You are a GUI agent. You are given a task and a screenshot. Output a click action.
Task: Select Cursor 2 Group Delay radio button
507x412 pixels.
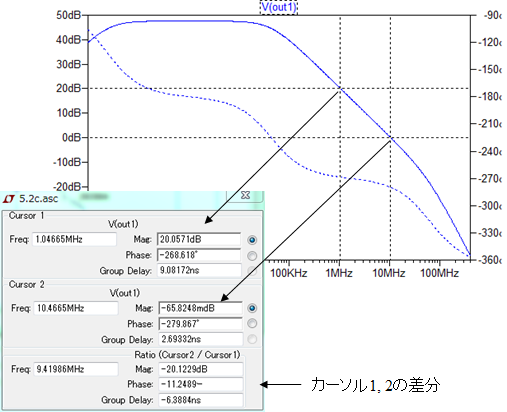click(x=252, y=339)
